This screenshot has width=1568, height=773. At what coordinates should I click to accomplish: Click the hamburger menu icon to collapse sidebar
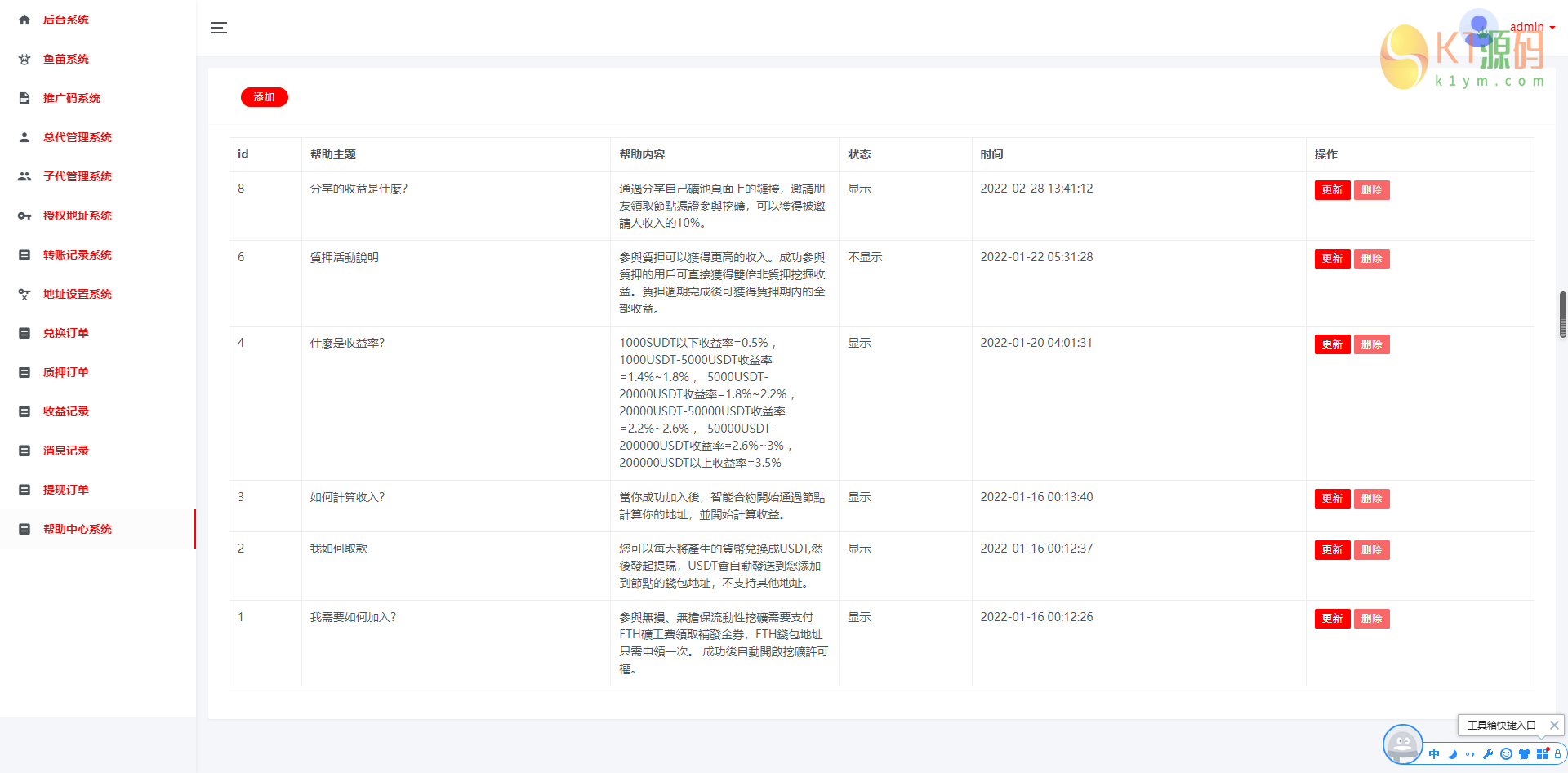coord(218,28)
